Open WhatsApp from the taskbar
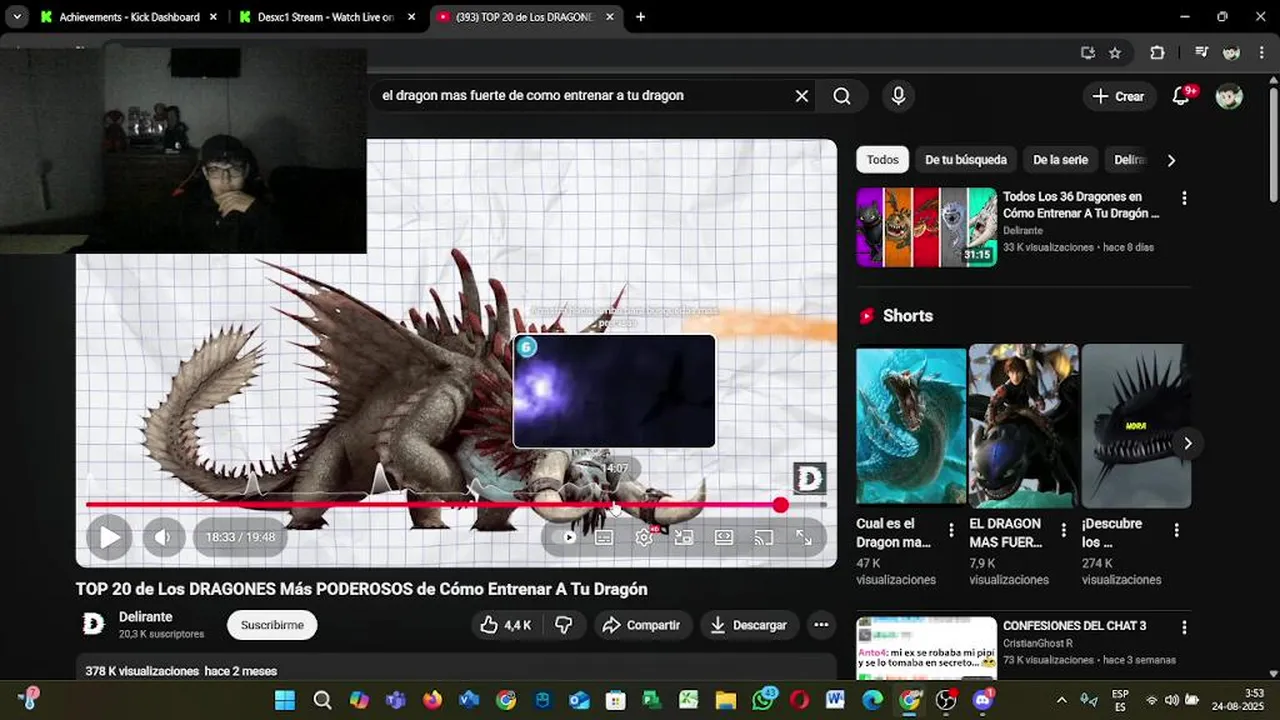This screenshot has width=1280, height=720. (x=763, y=700)
